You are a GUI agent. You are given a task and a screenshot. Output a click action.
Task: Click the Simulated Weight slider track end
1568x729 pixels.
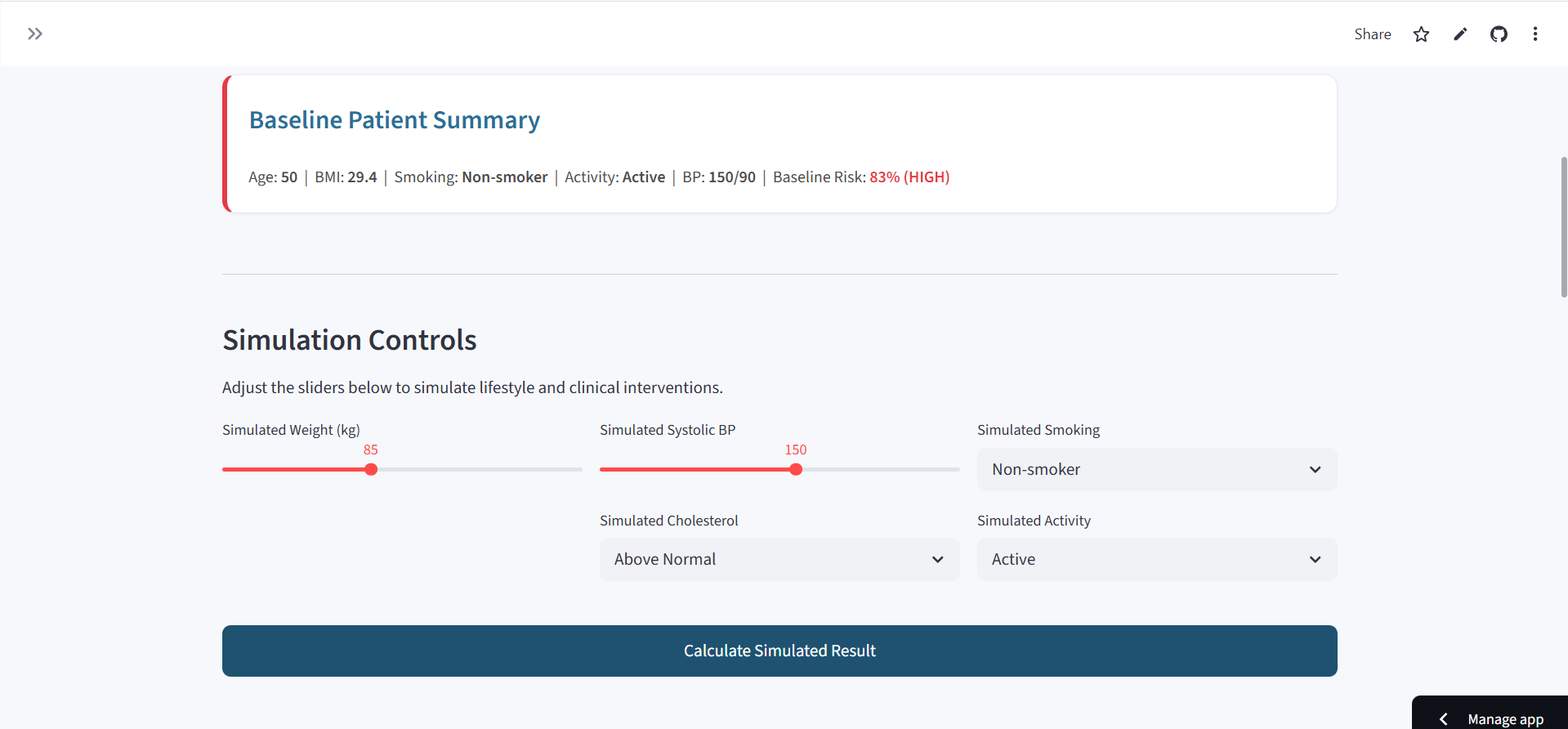[579, 469]
